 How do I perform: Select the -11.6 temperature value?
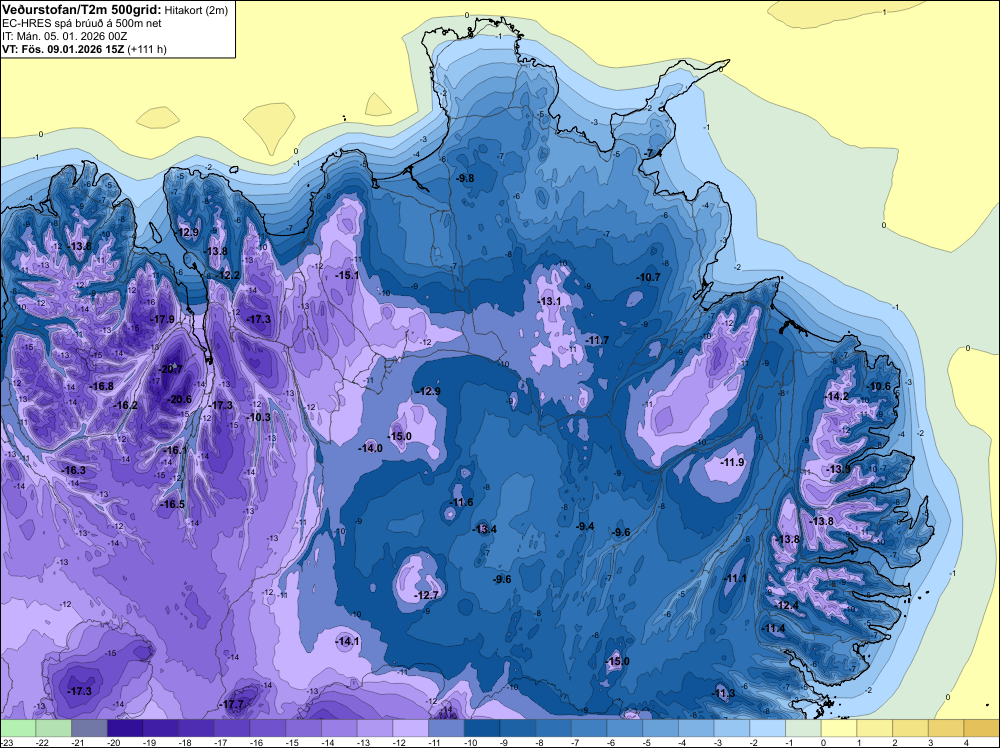461,502
